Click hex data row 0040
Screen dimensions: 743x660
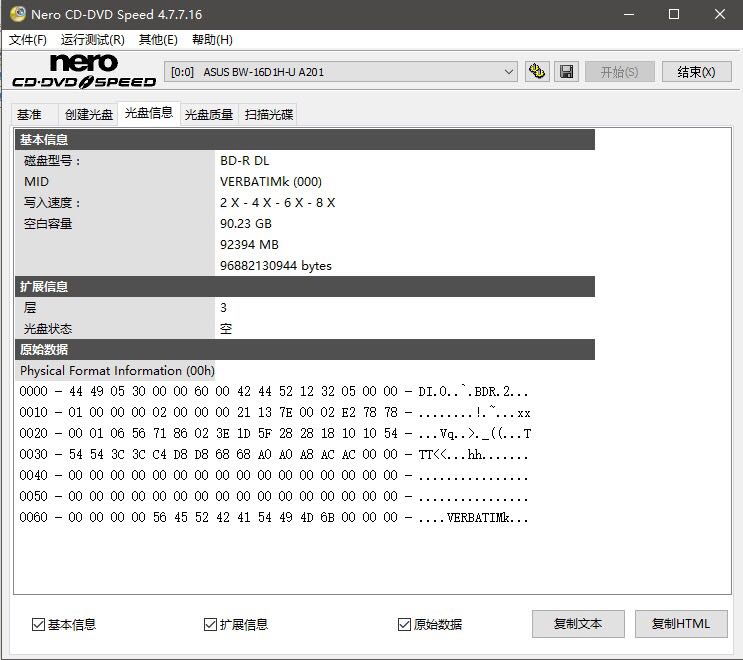(x=274, y=475)
